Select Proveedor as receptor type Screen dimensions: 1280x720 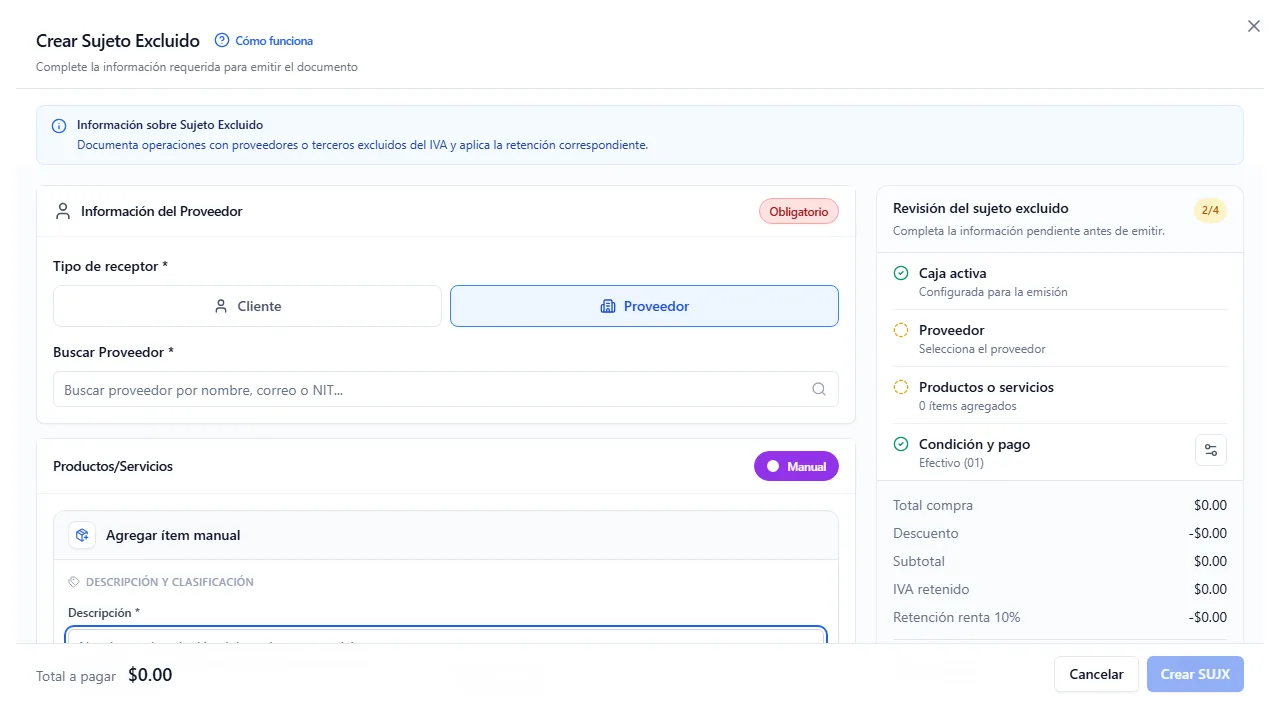pos(644,306)
